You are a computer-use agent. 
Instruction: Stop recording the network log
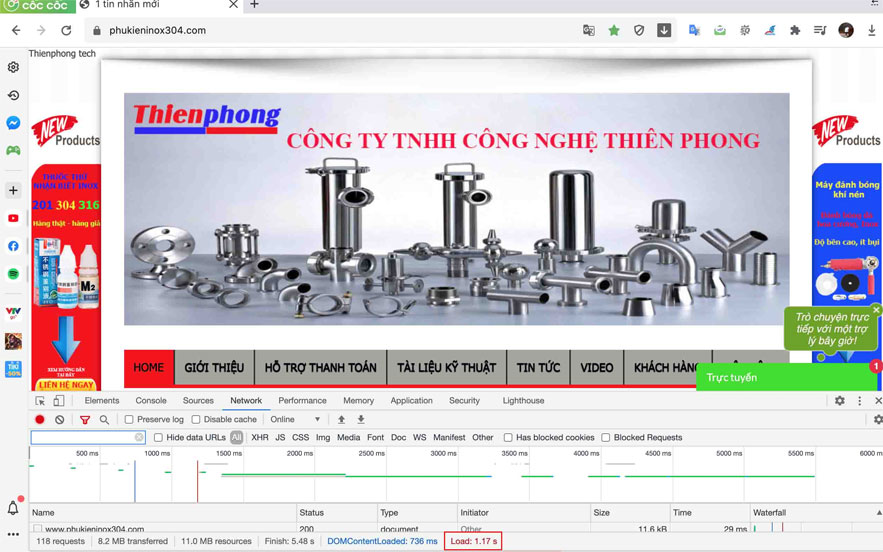pyautogui.click(x=39, y=420)
